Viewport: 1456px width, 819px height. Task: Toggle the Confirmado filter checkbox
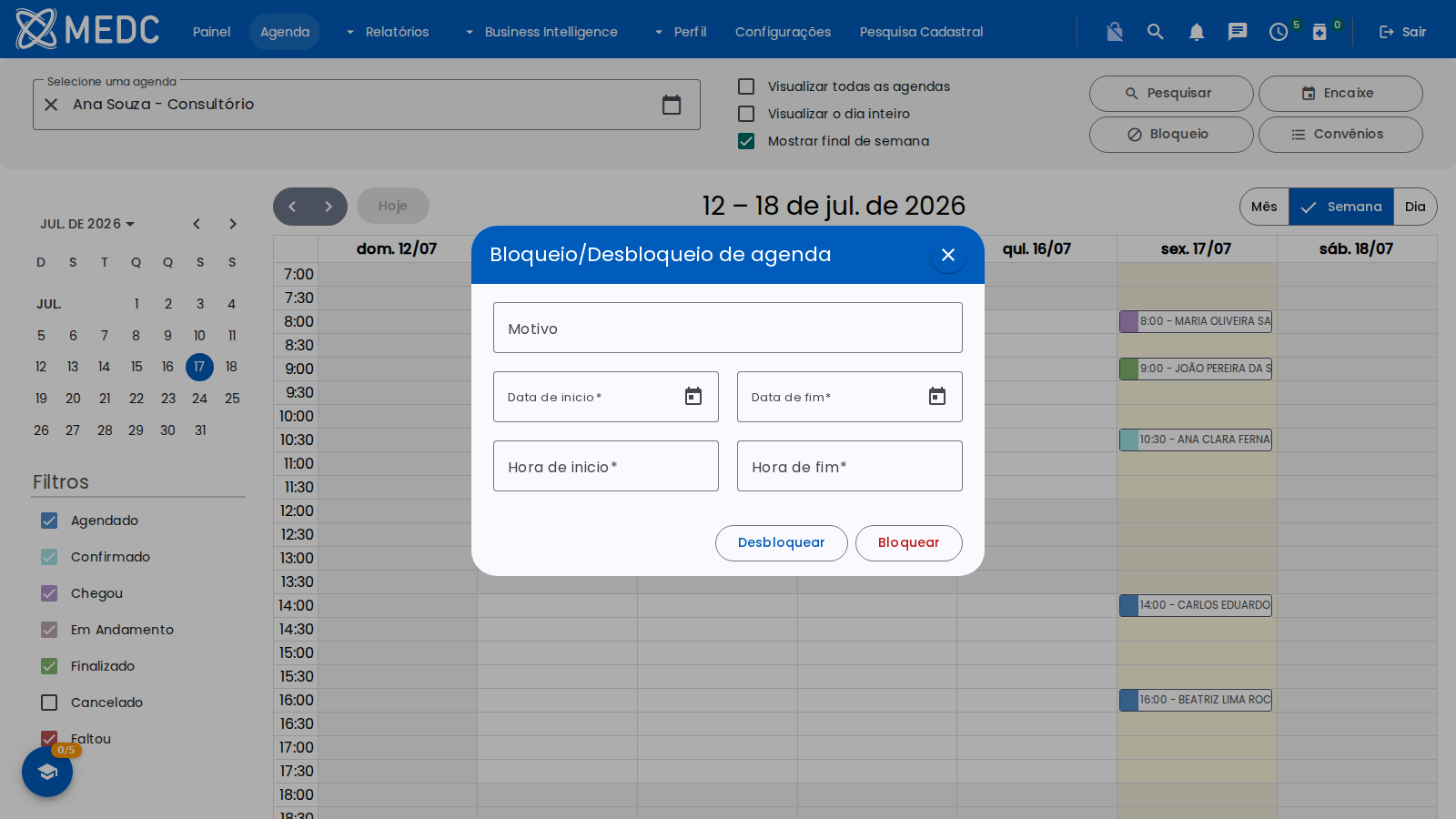49,557
